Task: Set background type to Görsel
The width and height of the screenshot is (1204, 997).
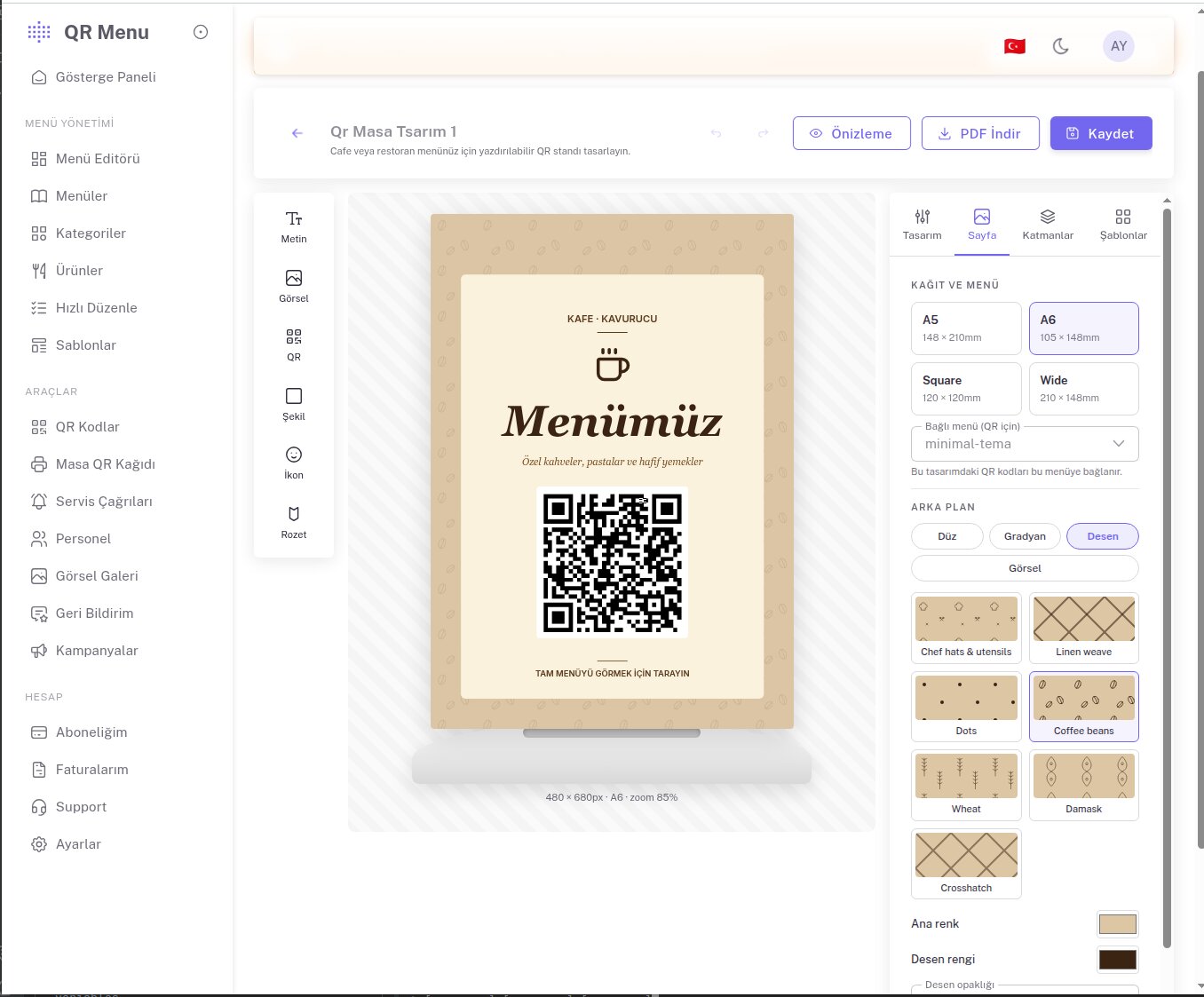Action: [1025, 568]
